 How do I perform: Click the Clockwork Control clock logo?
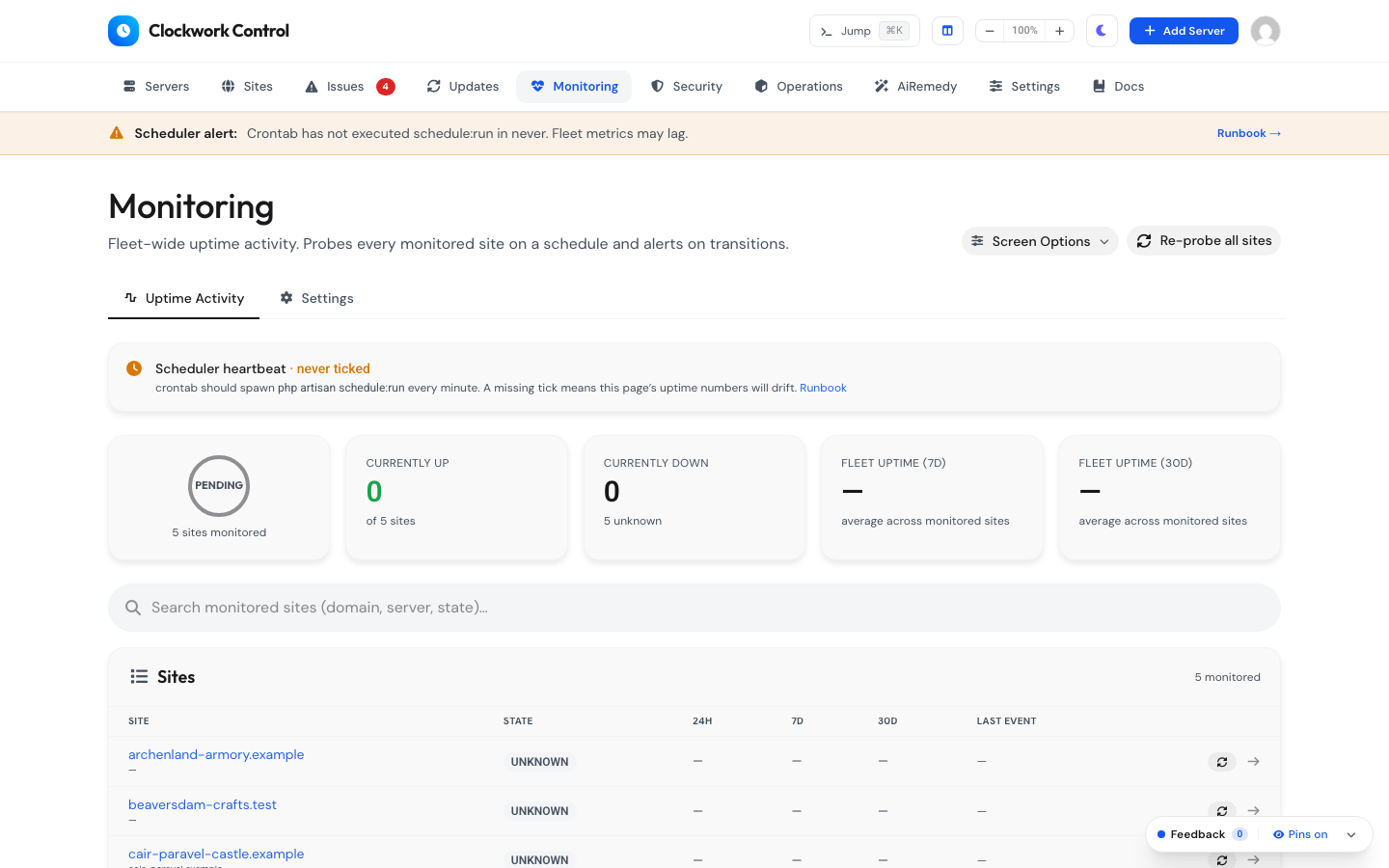123,31
